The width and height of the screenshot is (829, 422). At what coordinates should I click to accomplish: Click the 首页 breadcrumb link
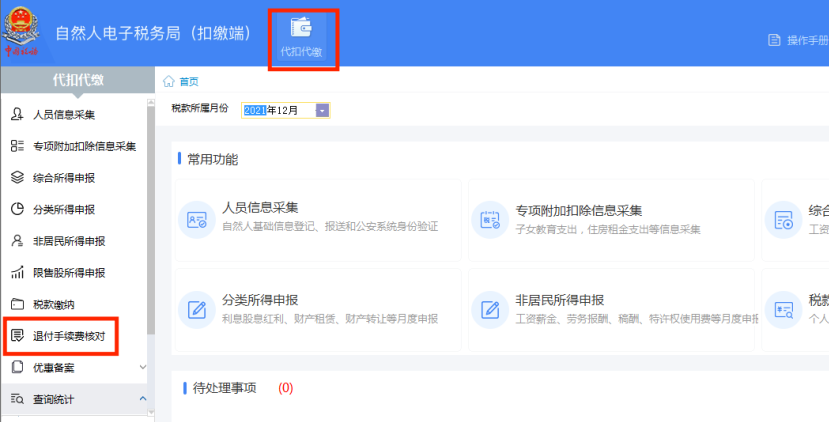(189, 81)
